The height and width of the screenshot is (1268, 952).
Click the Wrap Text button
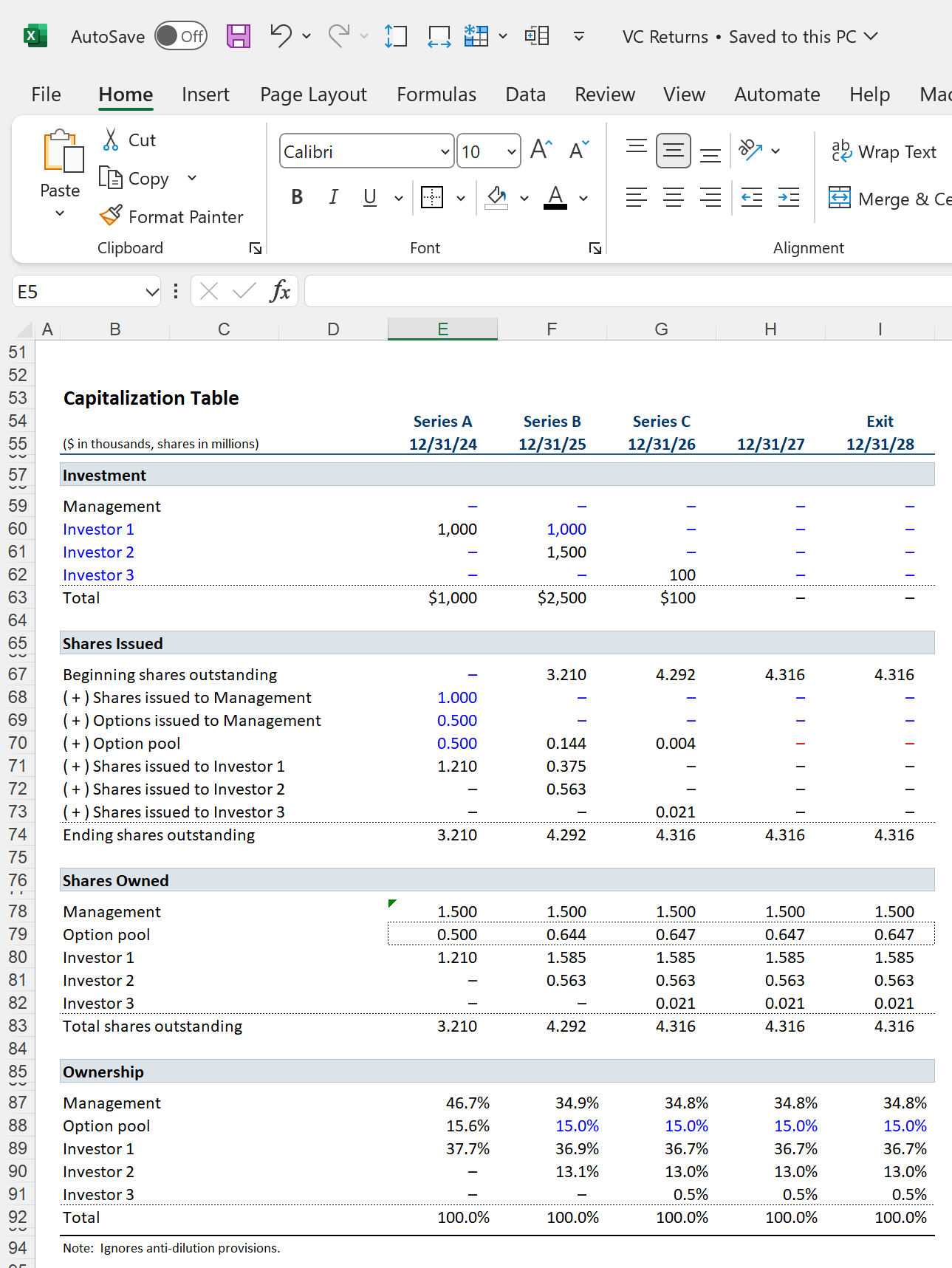(x=884, y=152)
